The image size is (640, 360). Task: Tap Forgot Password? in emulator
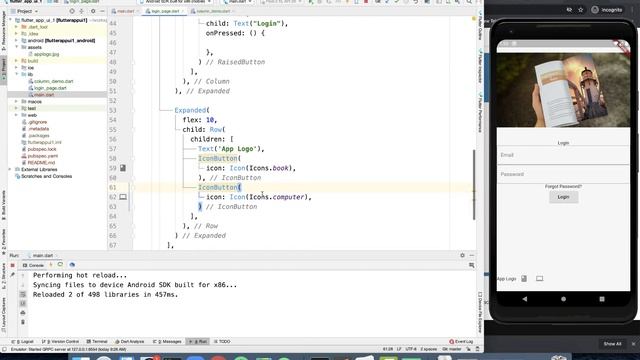tap(563, 187)
